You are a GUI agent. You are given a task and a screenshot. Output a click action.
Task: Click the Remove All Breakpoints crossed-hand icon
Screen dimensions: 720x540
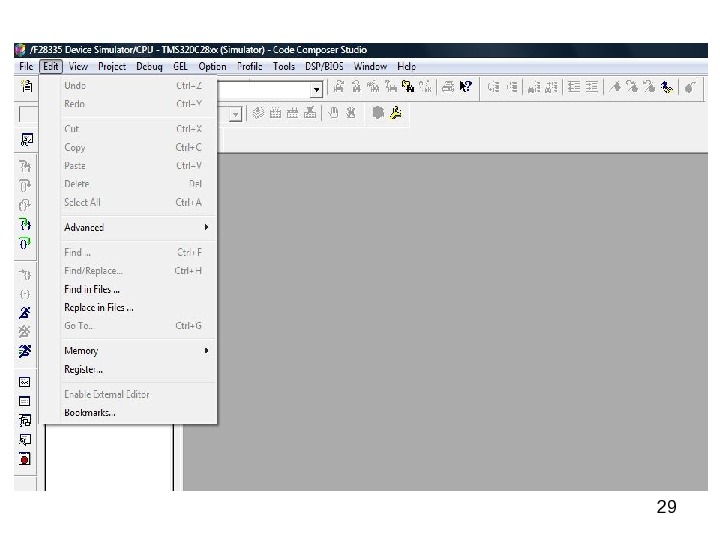click(x=351, y=112)
